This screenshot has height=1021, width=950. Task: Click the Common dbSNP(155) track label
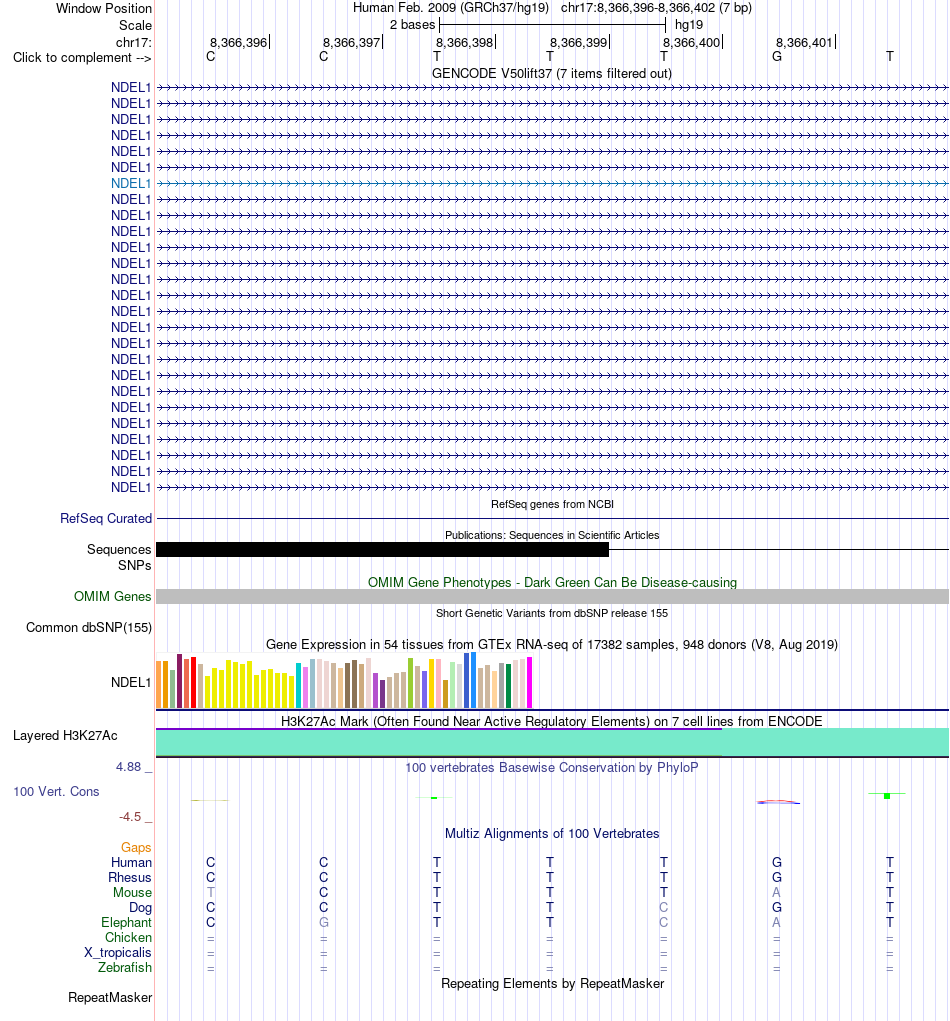tap(89, 628)
